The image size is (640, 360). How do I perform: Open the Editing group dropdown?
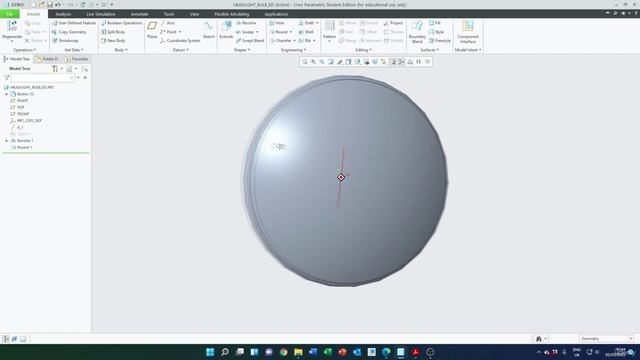363,50
